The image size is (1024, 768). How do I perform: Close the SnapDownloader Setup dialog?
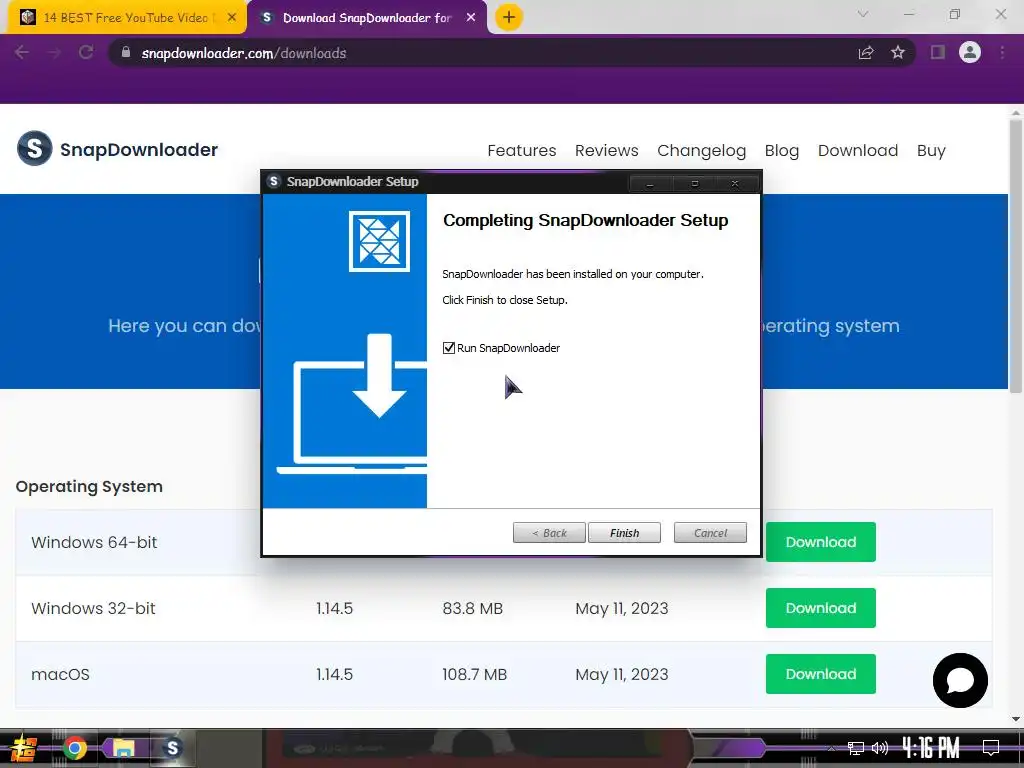point(735,184)
